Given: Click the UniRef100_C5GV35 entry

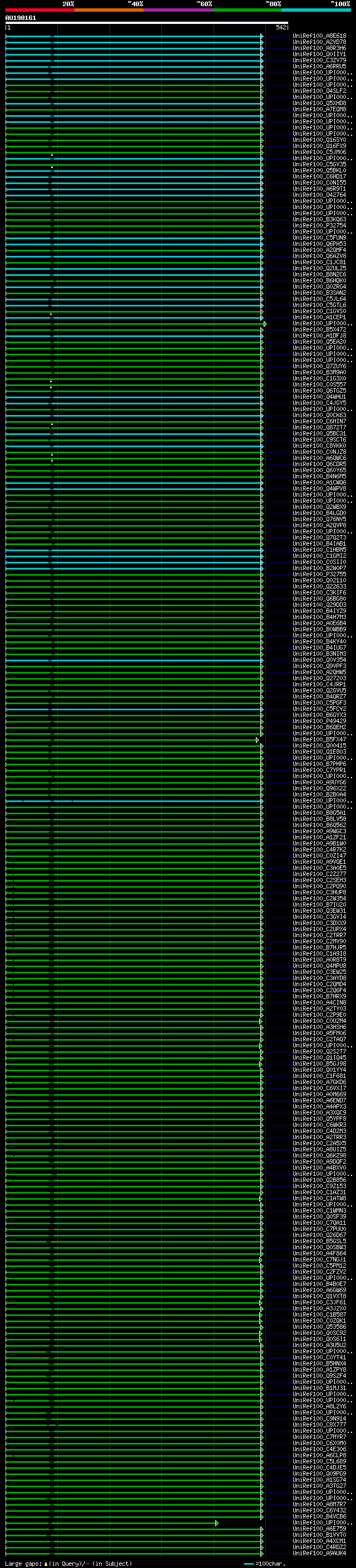Looking at the screenshot, I should [319, 164].
